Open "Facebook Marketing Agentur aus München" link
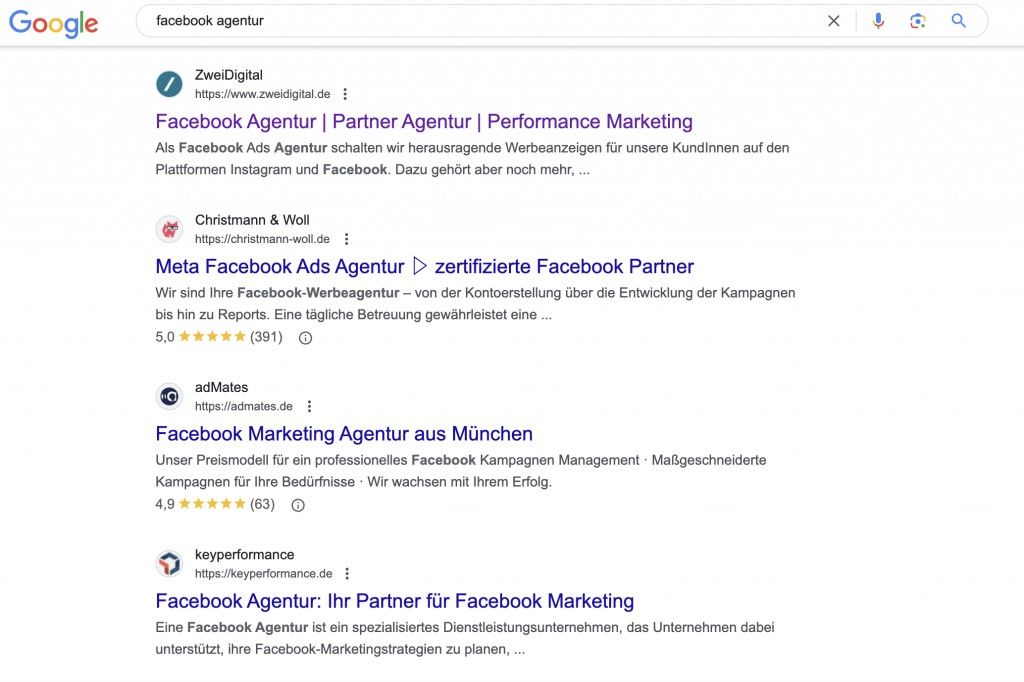The image size is (1024, 682). pyautogui.click(x=344, y=434)
